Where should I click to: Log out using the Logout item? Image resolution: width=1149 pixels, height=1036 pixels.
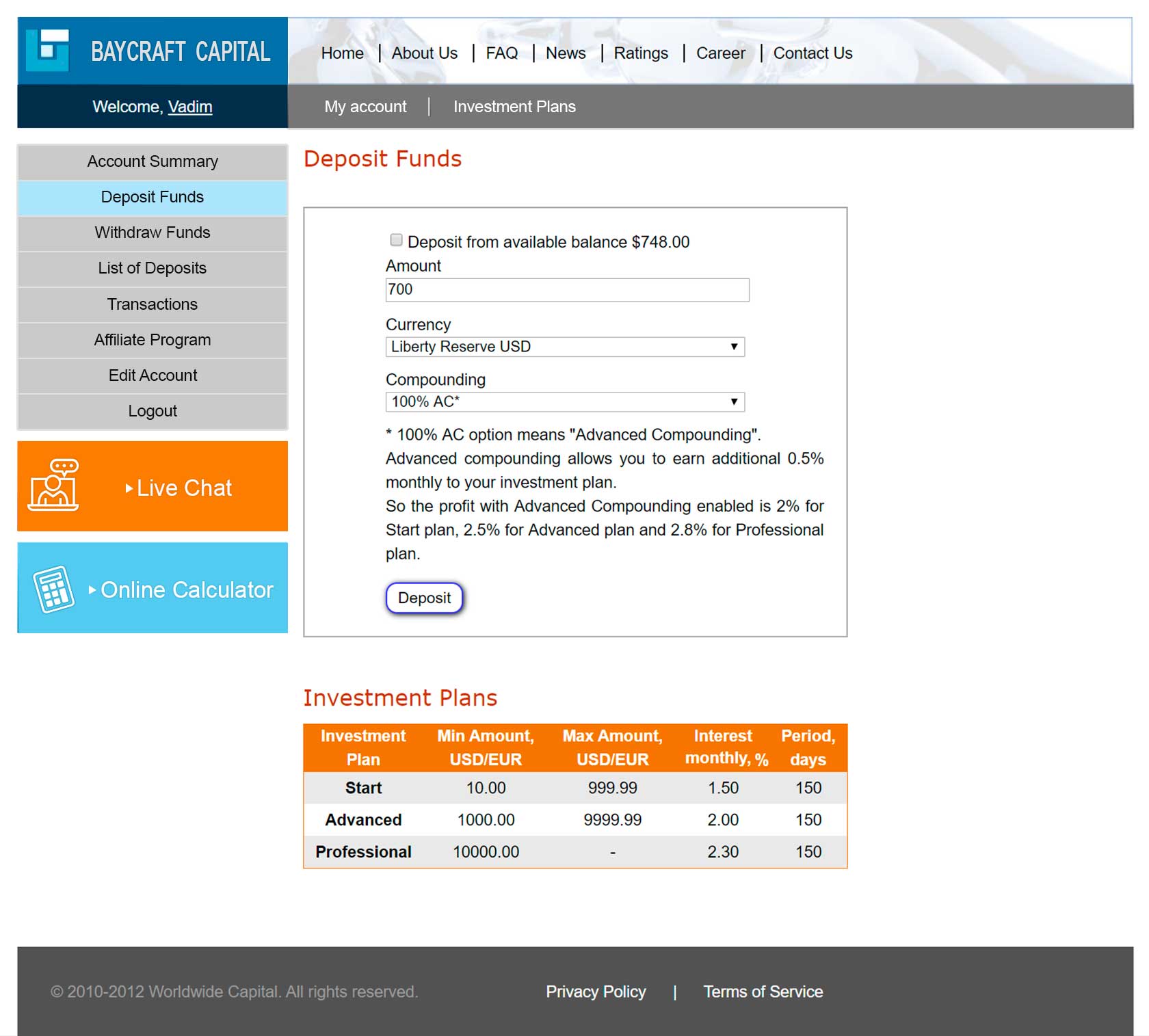point(152,411)
